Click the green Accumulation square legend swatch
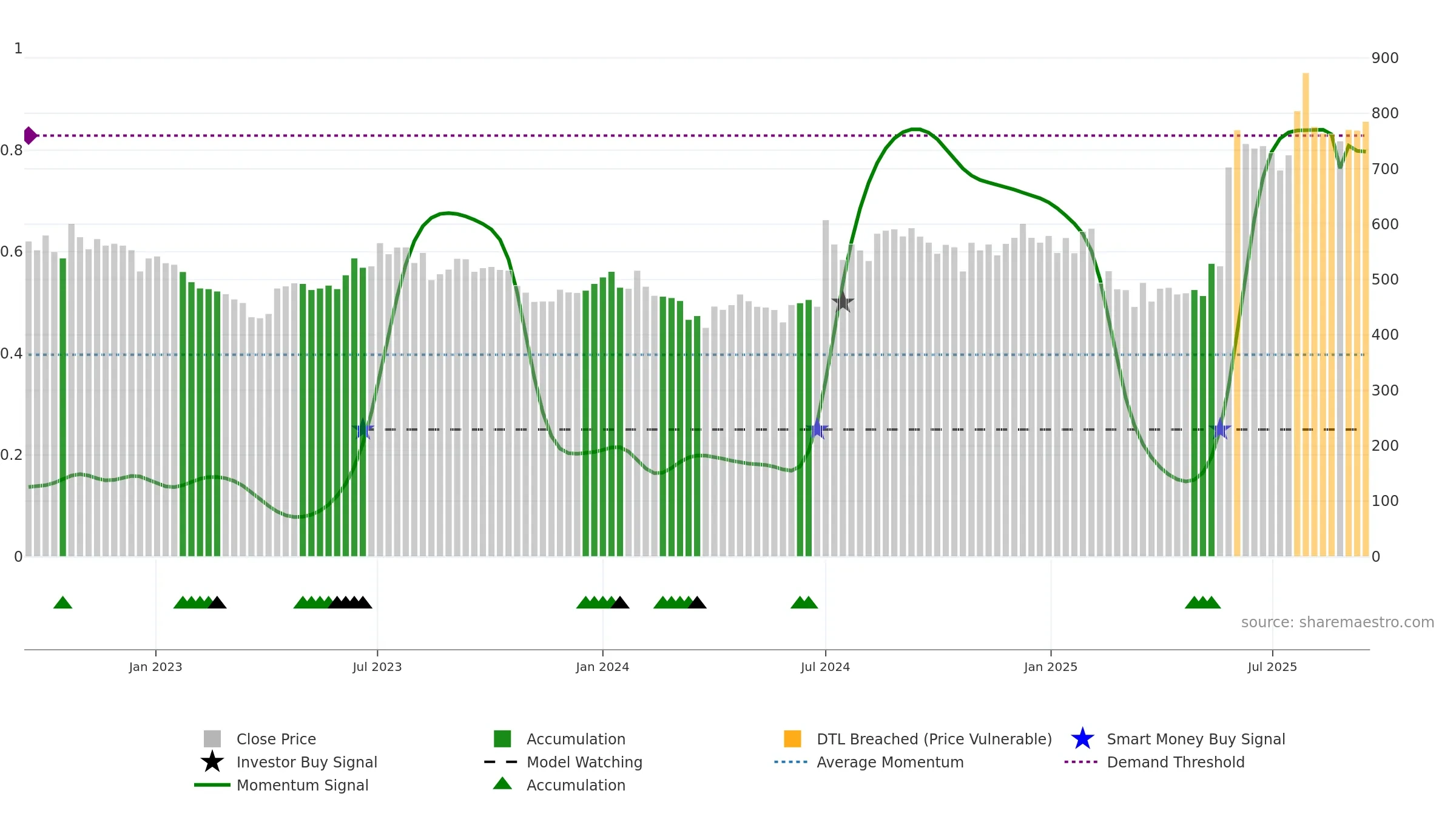The height and width of the screenshot is (819, 1456). pyautogui.click(x=502, y=739)
